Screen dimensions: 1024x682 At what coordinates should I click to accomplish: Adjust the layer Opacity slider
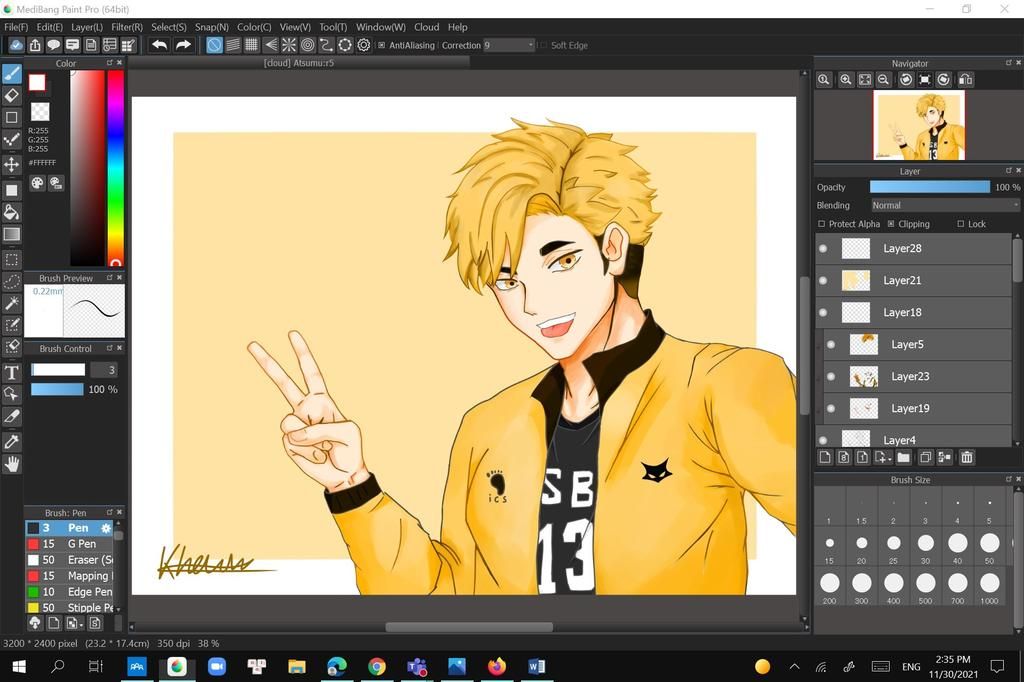(929, 187)
